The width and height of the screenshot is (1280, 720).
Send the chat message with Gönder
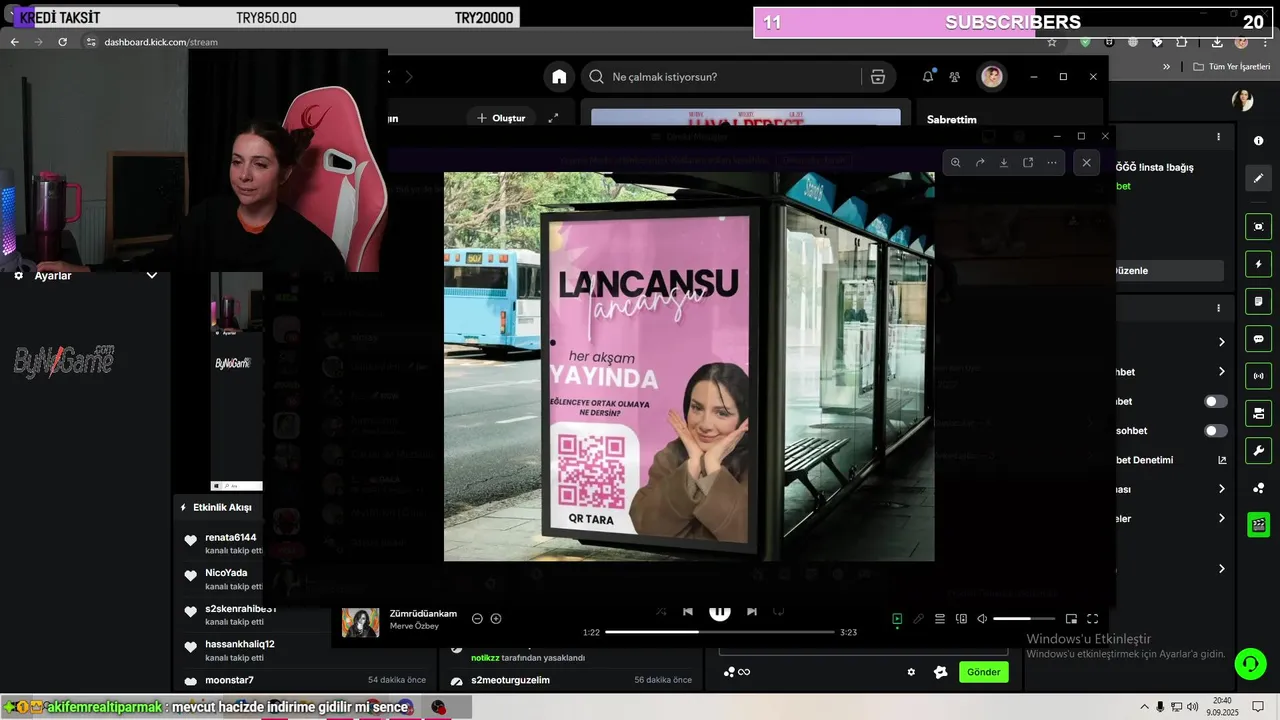(x=983, y=672)
